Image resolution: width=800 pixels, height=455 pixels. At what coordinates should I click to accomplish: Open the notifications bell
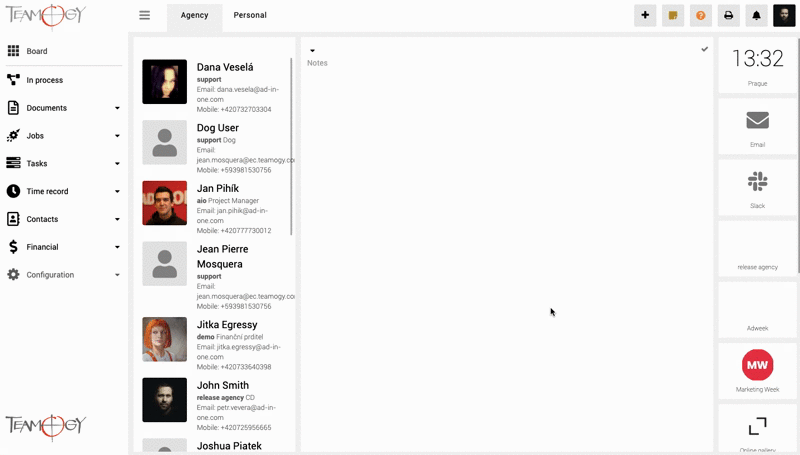(x=756, y=15)
